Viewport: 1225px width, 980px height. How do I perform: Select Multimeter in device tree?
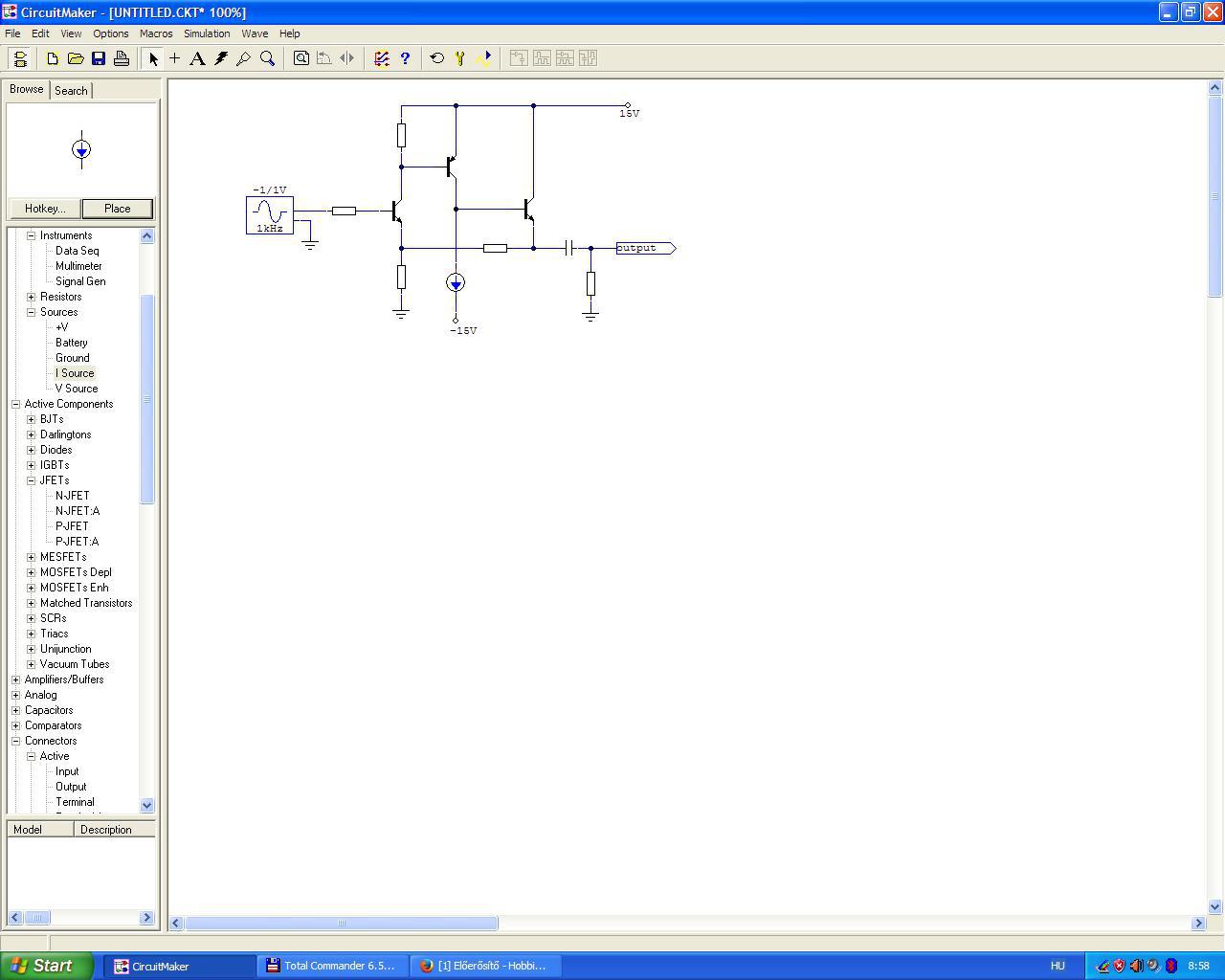click(x=78, y=266)
